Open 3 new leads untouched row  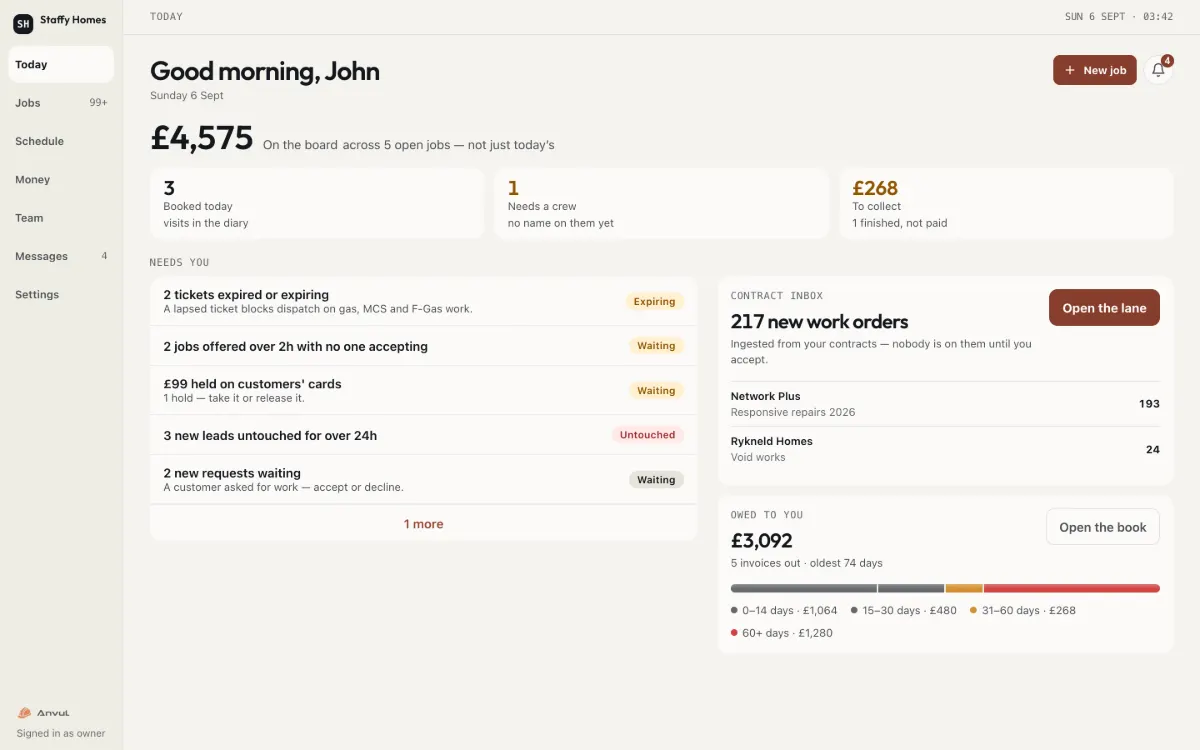tap(423, 435)
